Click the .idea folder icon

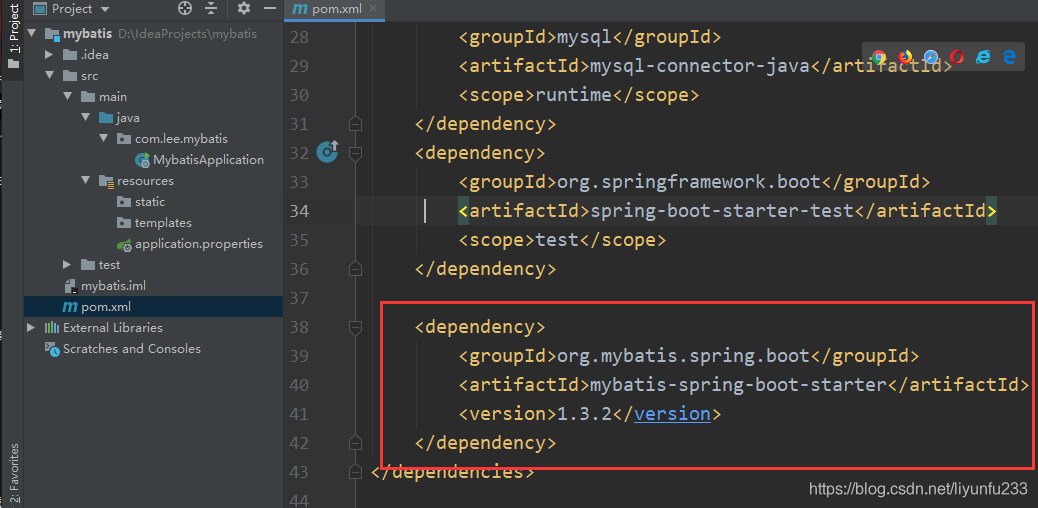(70, 54)
